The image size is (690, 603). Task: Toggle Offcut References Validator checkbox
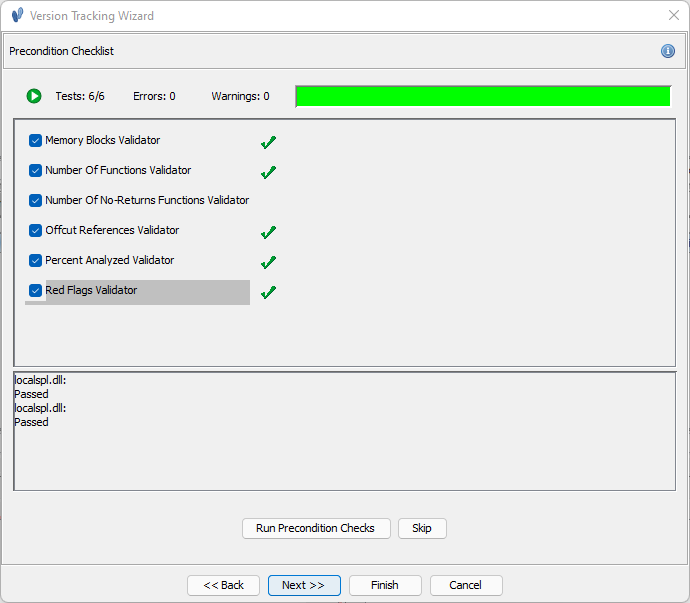pos(35,230)
